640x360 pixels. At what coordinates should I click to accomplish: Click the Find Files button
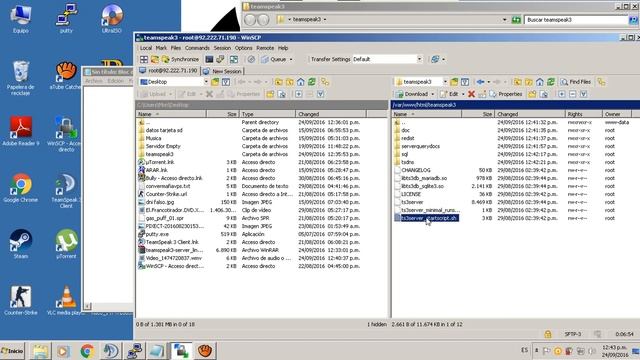(576, 82)
